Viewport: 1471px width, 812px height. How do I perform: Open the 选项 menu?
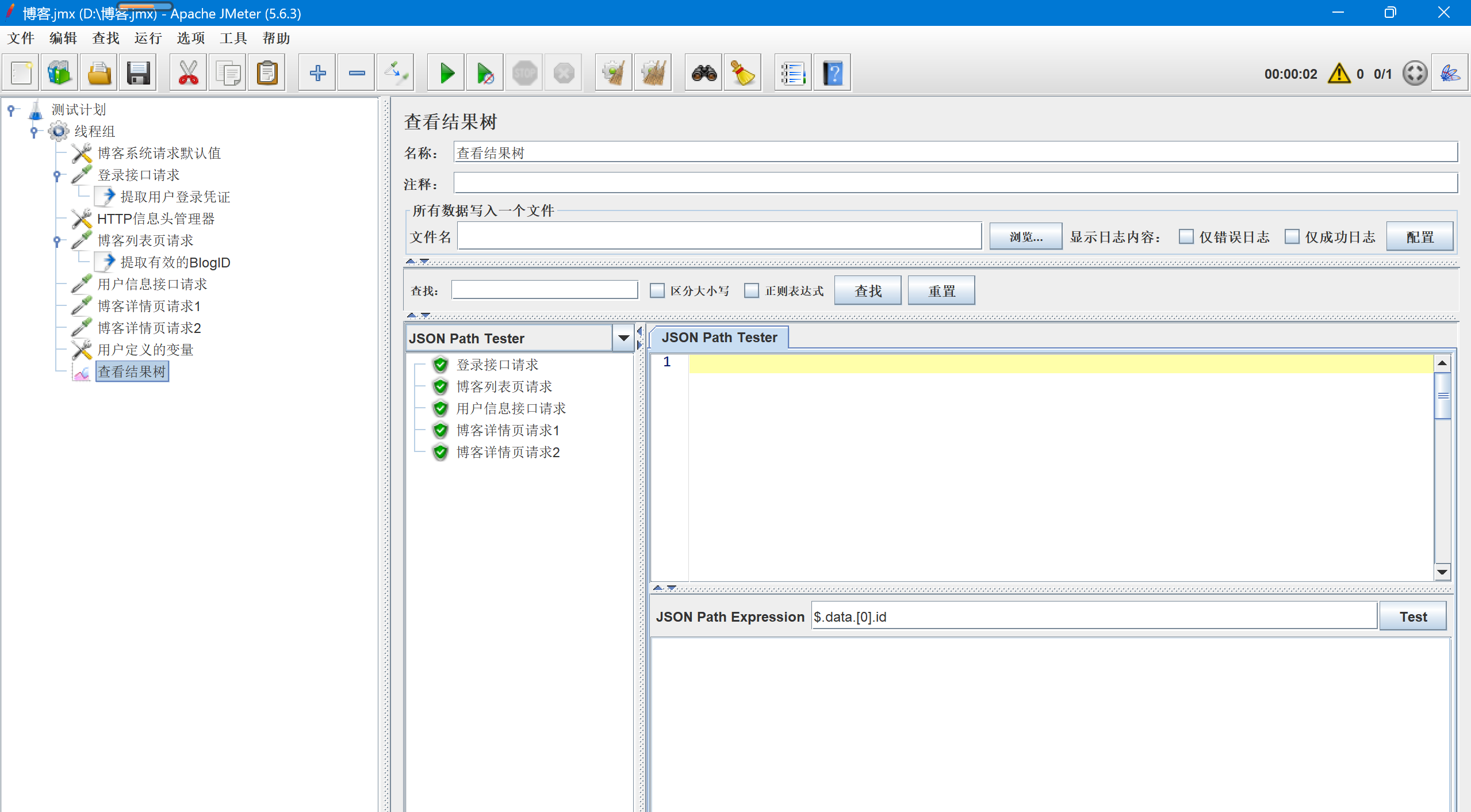(190, 39)
